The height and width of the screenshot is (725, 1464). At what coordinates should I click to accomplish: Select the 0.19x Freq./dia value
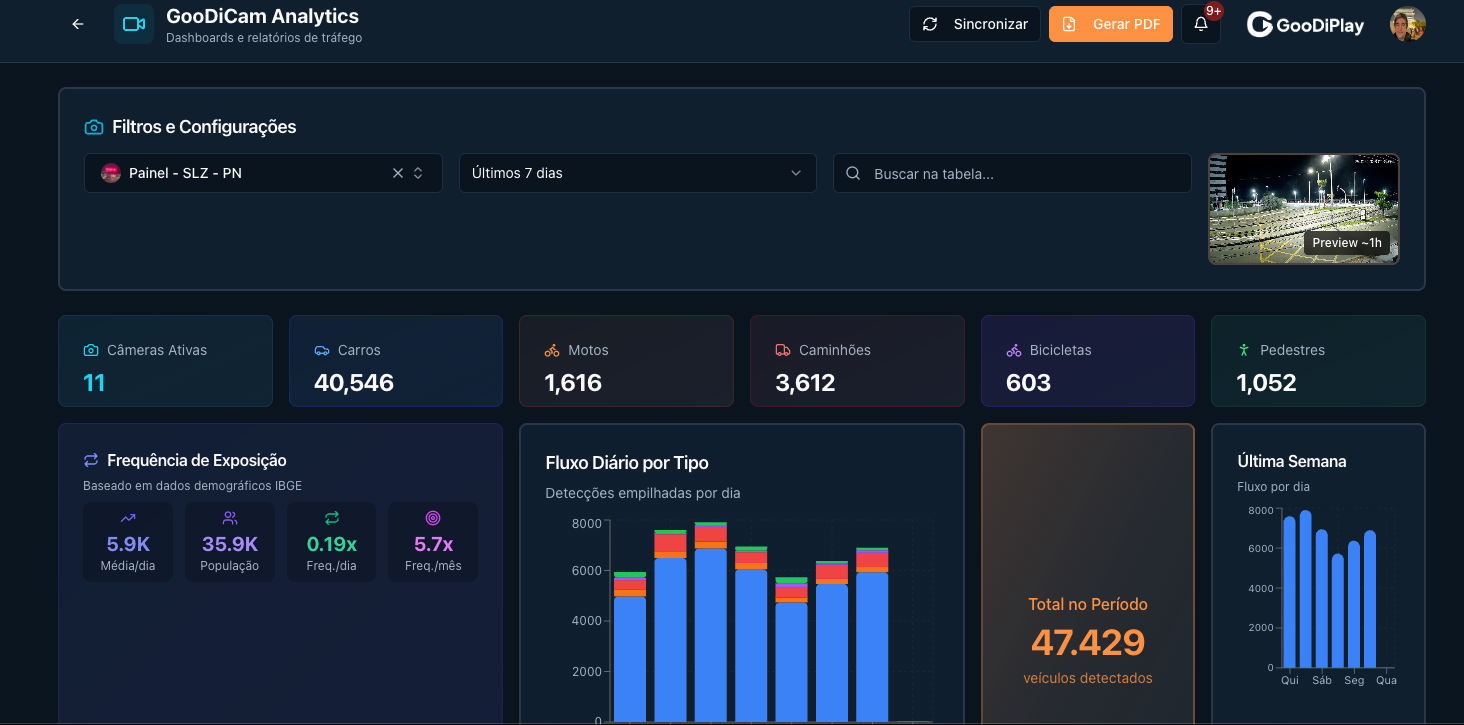332,545
